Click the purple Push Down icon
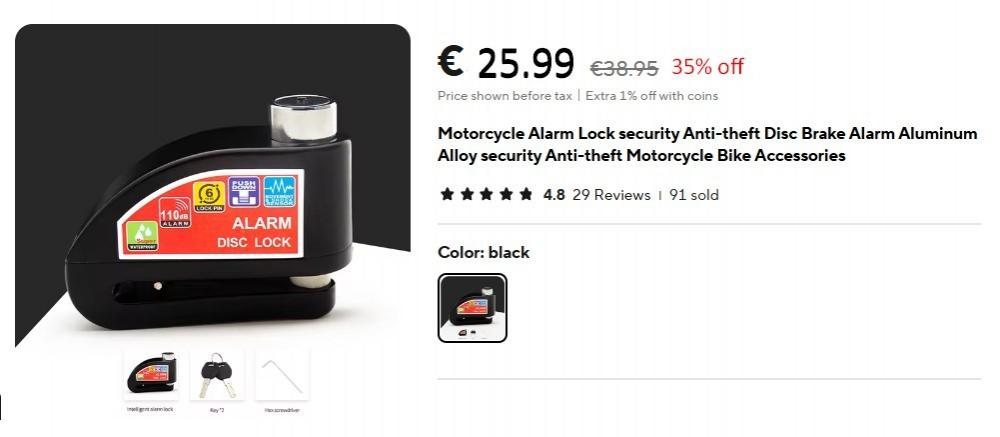The height and width of the screenshot is (437, 1000). (x=244, y=191)
